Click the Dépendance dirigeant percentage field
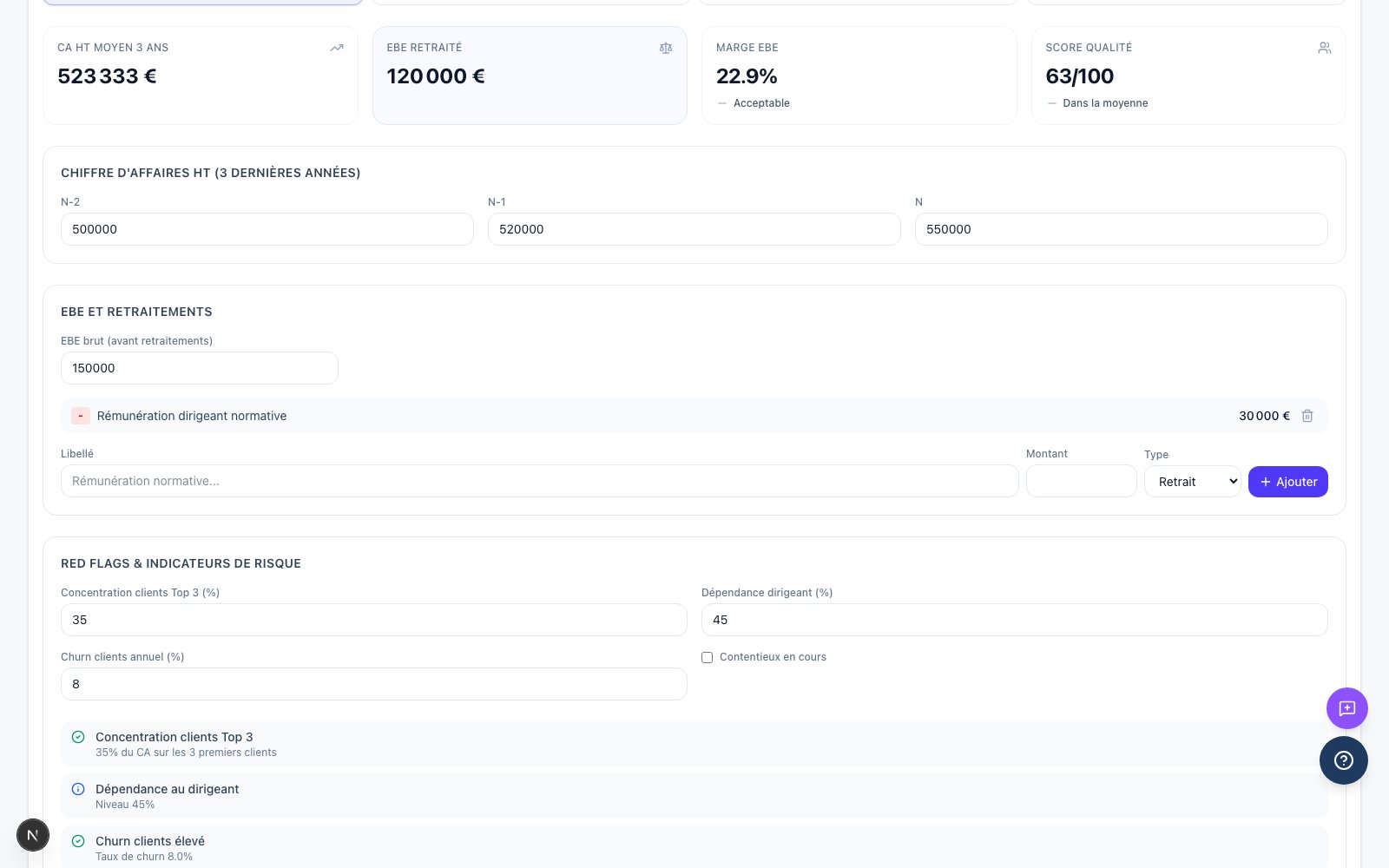 coord(1015,620)
